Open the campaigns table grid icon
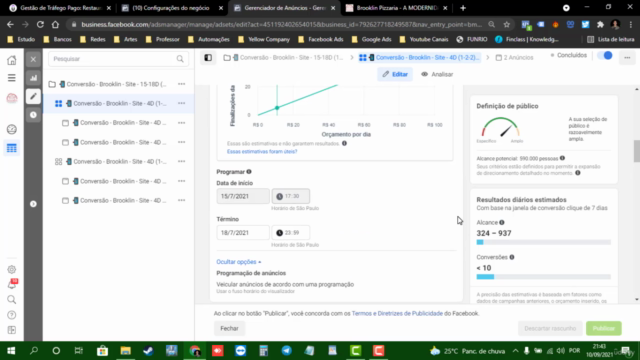Screen dimensions: 640x360 point(12,148)
